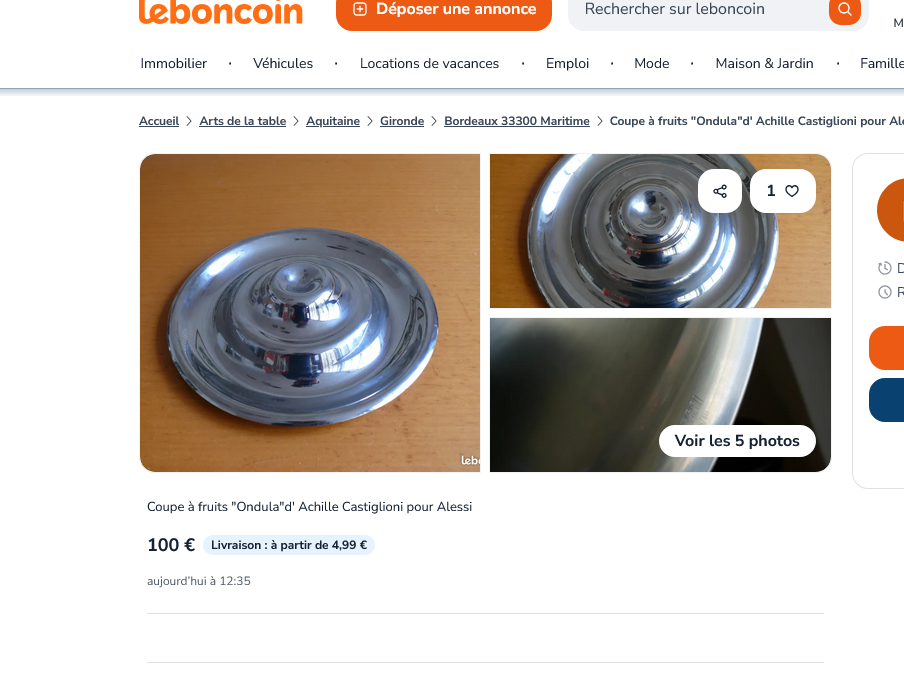
Task: Follow the Accueil breadcrumb link
Action: [159, 121]
